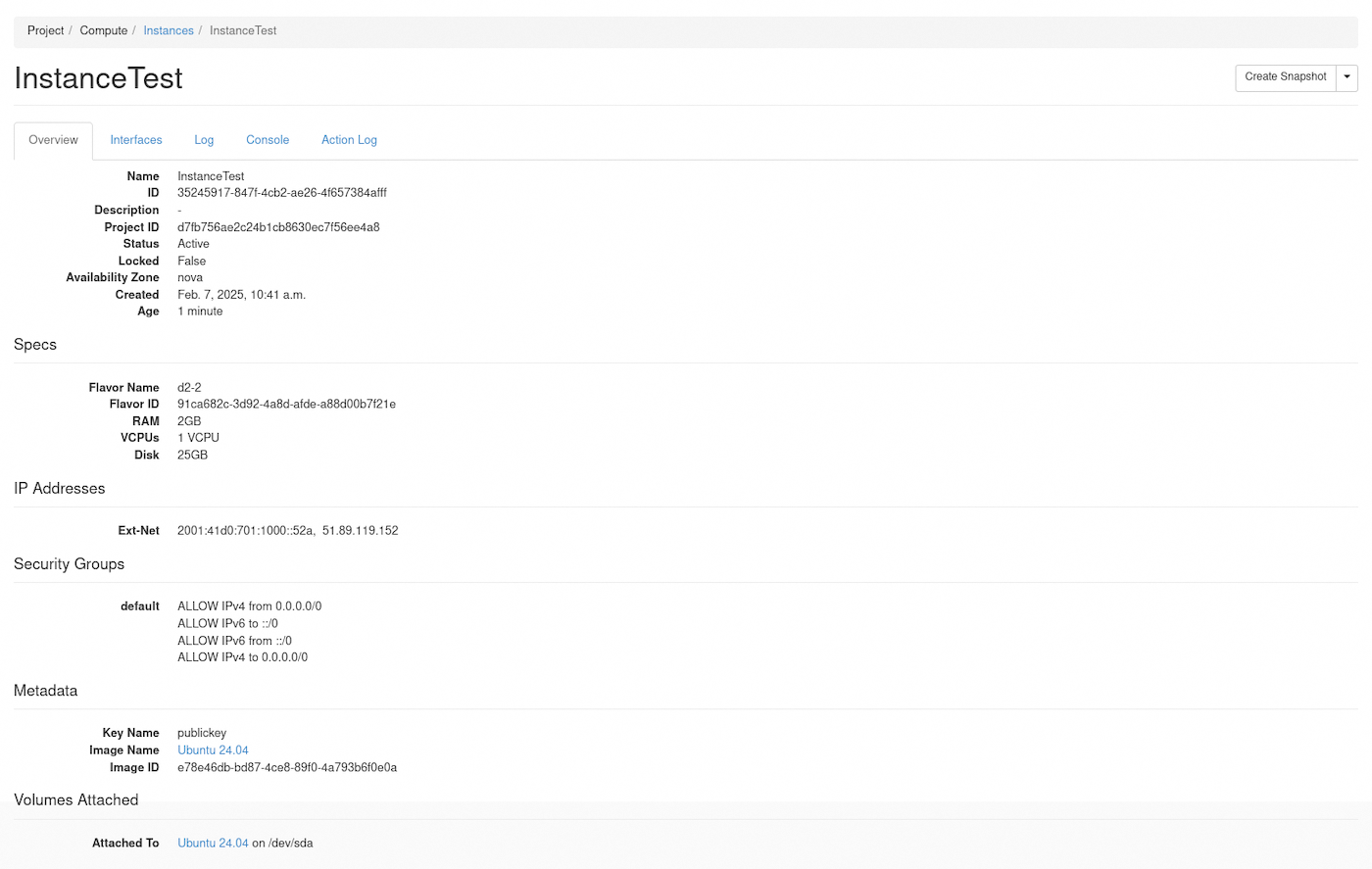This screenshot has width=1372, height=869.
Task: Switch to the Interfaces tab
Action: 136,140
